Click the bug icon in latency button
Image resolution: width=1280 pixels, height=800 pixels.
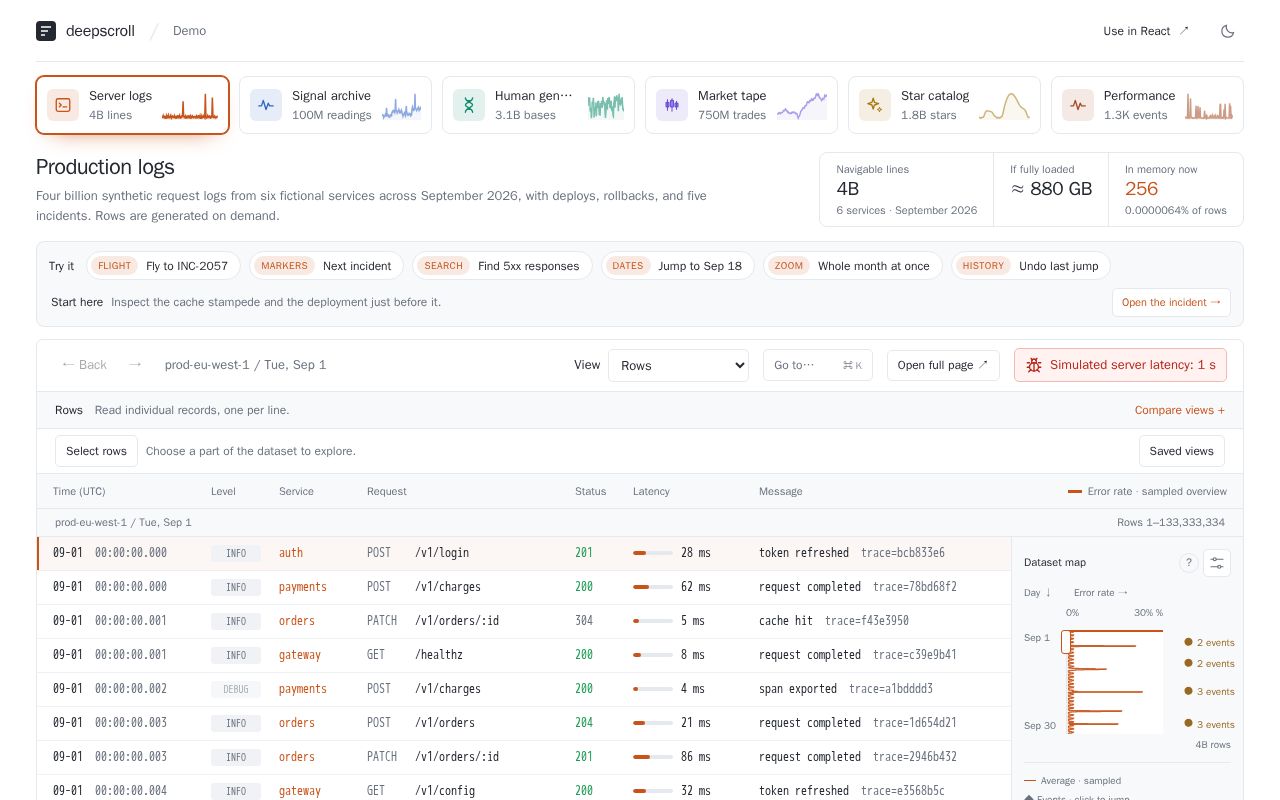pos(1034,365)
